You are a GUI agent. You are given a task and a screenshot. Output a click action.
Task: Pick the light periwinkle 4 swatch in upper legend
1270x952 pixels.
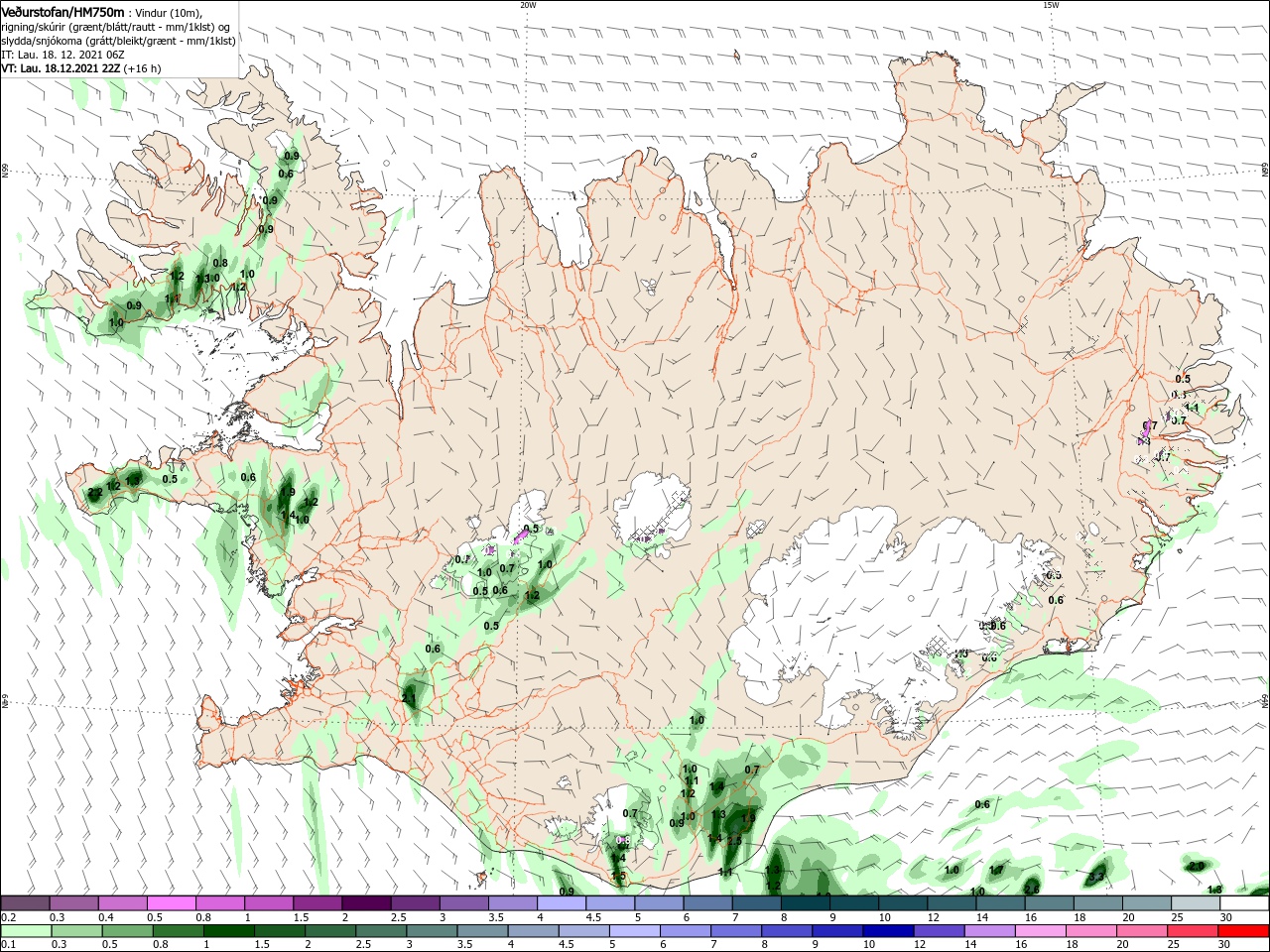pos(562,903)
